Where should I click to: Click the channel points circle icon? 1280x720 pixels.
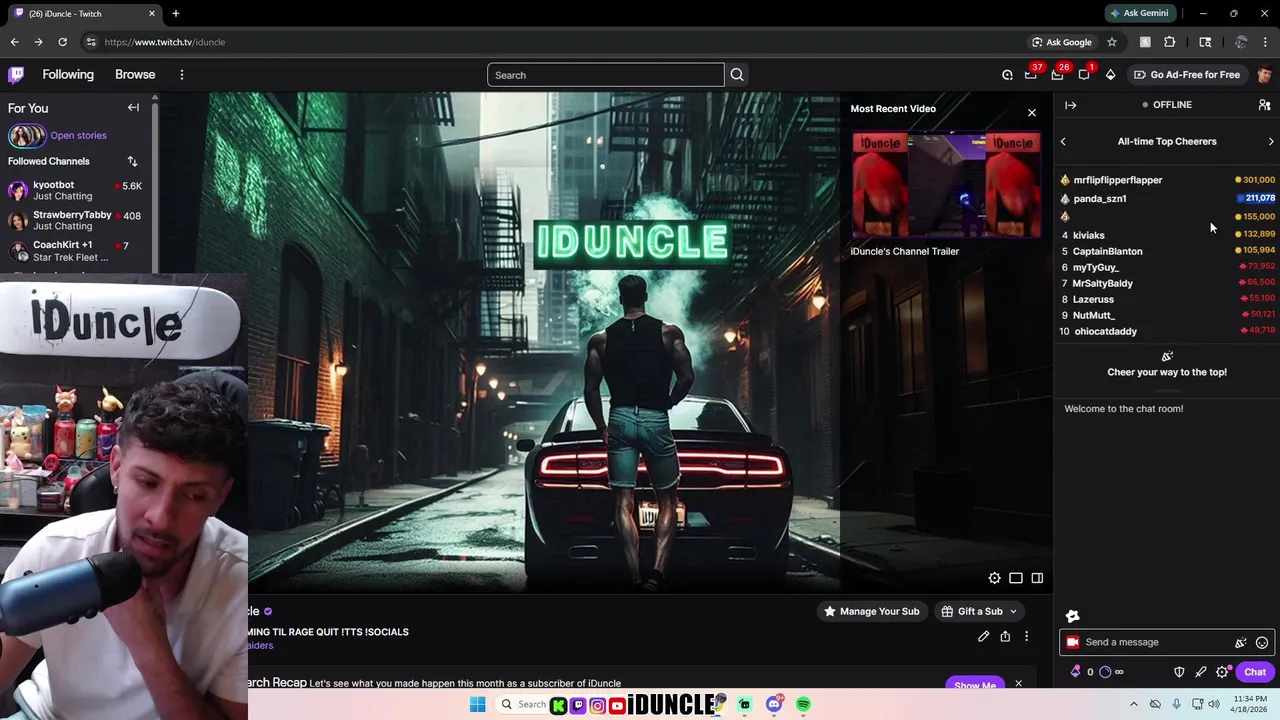click(x=1105, y=672)
